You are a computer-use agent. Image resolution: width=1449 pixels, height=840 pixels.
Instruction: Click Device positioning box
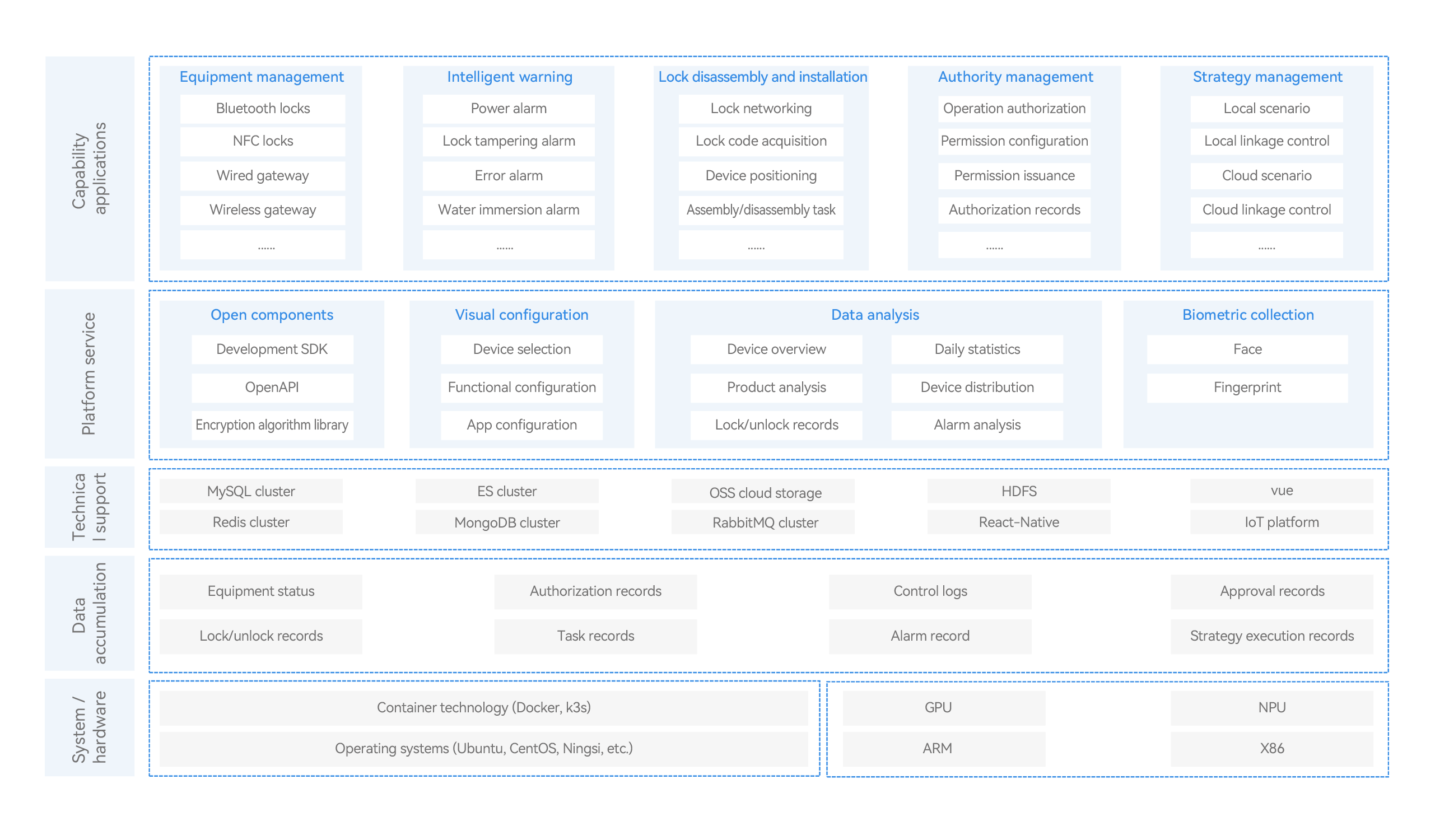coord(761,175)
